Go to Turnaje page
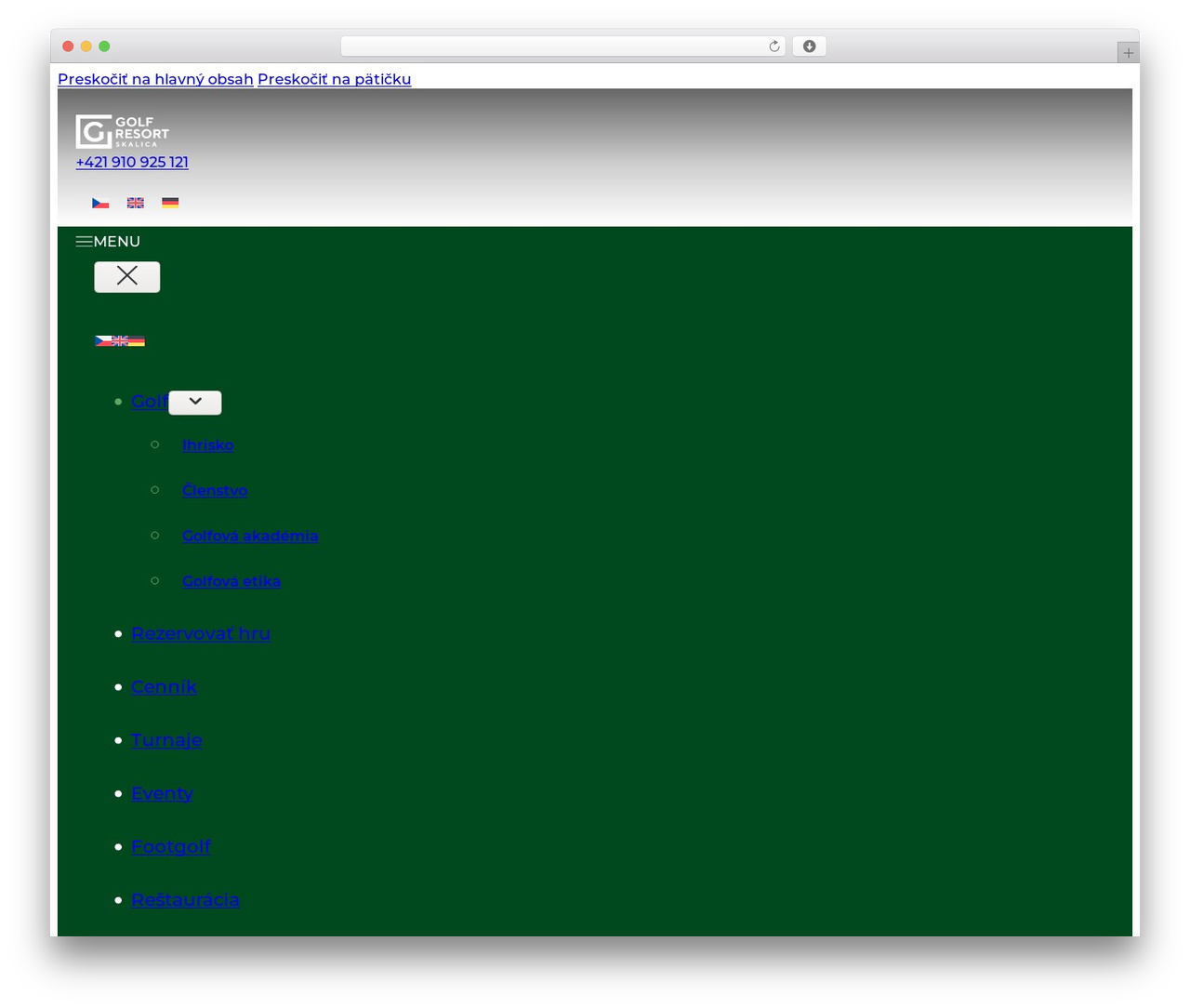 pos(166,740)
